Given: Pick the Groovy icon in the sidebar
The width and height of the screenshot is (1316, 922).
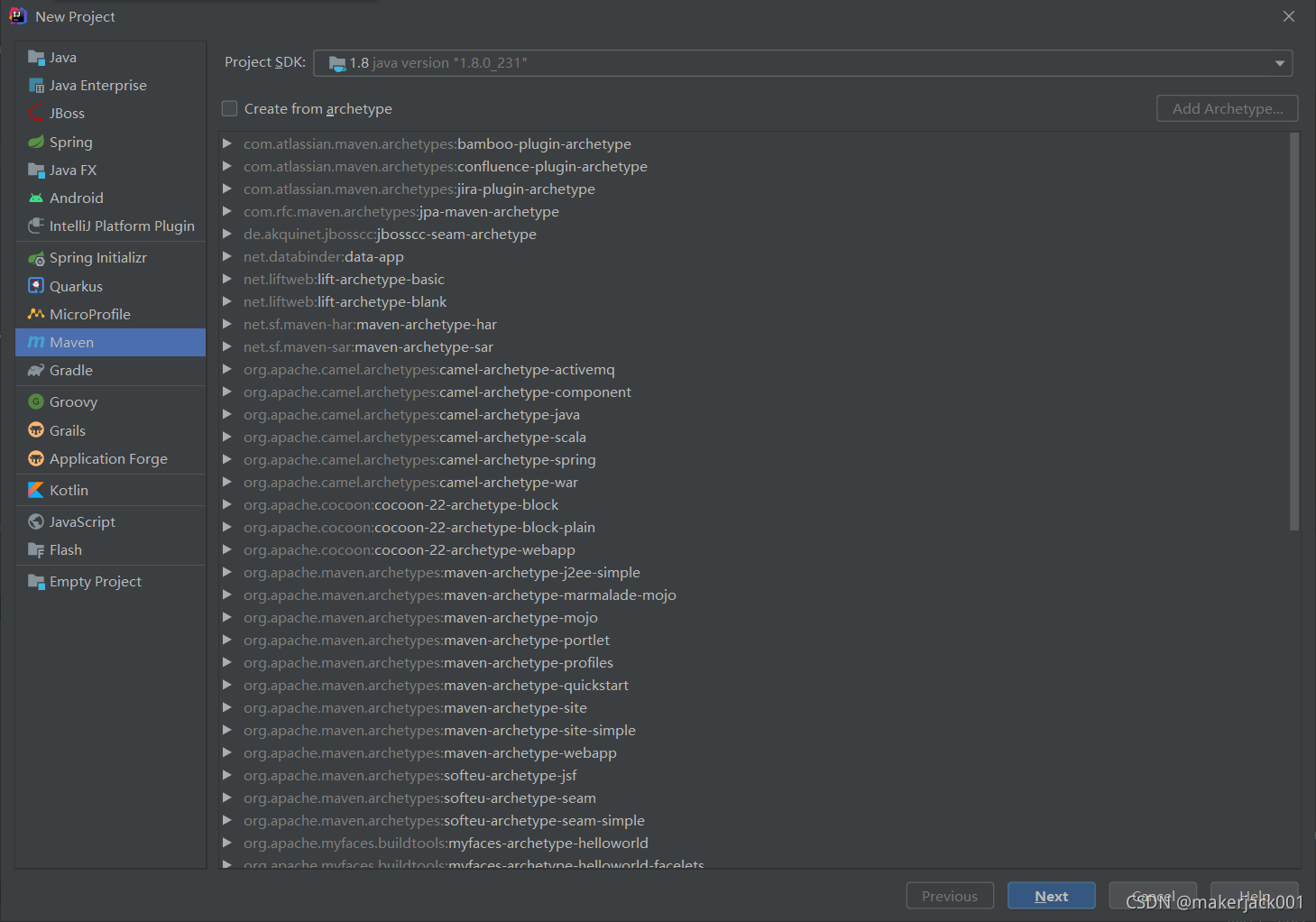Looking at the screenshot, I should (x=36, y=401).
